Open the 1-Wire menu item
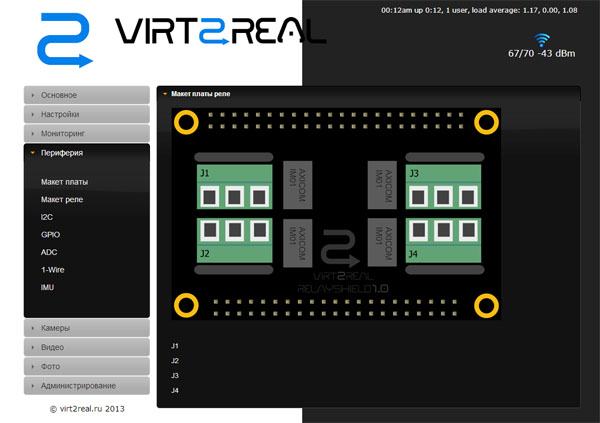600x423 pixels. click(x=53, y=270)
